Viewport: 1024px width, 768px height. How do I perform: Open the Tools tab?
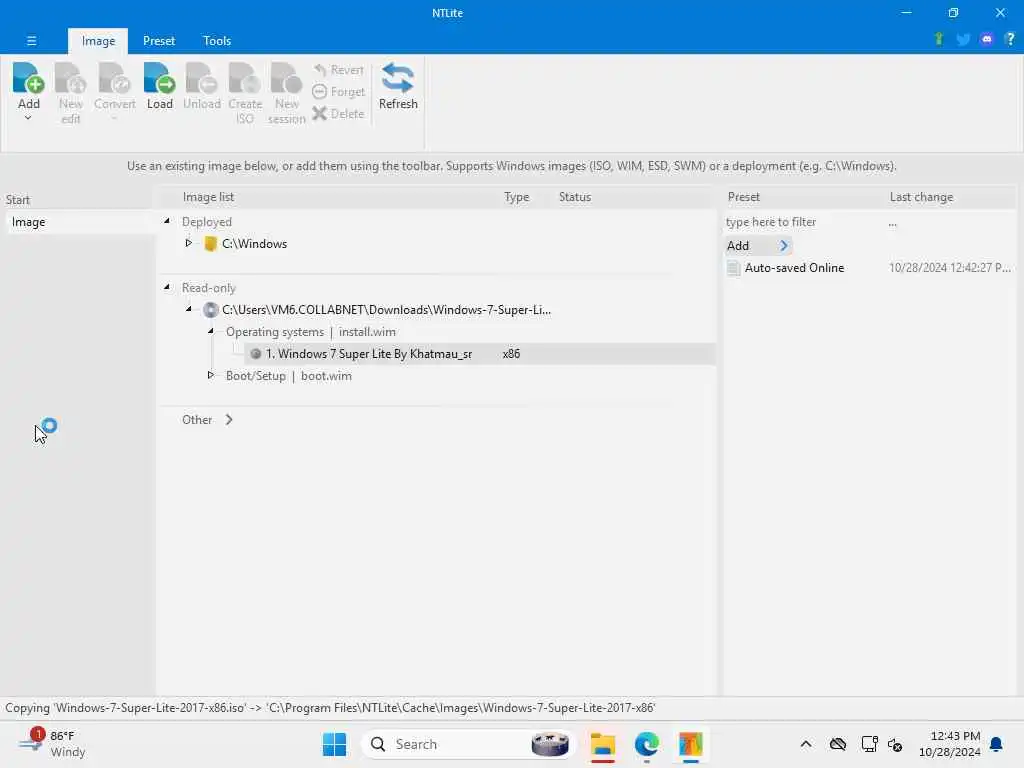pos(217,40)
